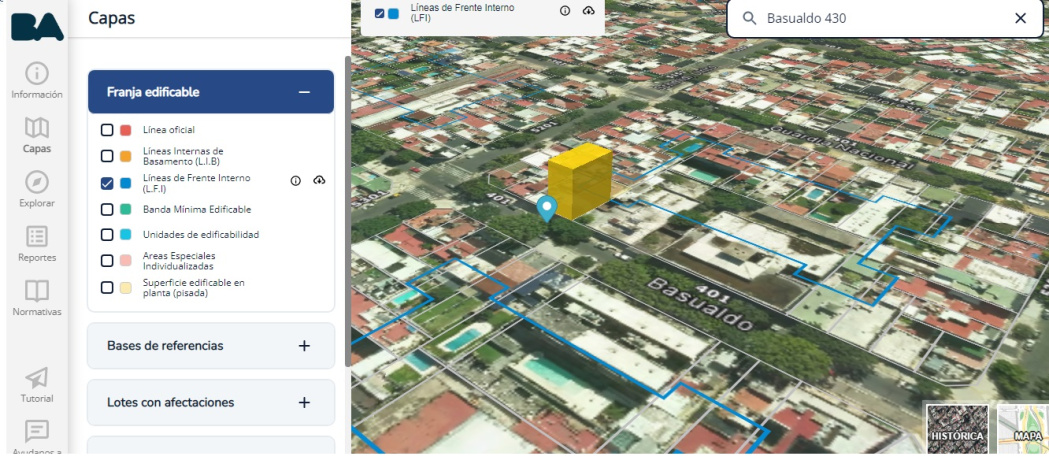Open the Información sidebar icon
Image resolution: width=1049 pixels, height=460 pixels.
pos(37,73)
